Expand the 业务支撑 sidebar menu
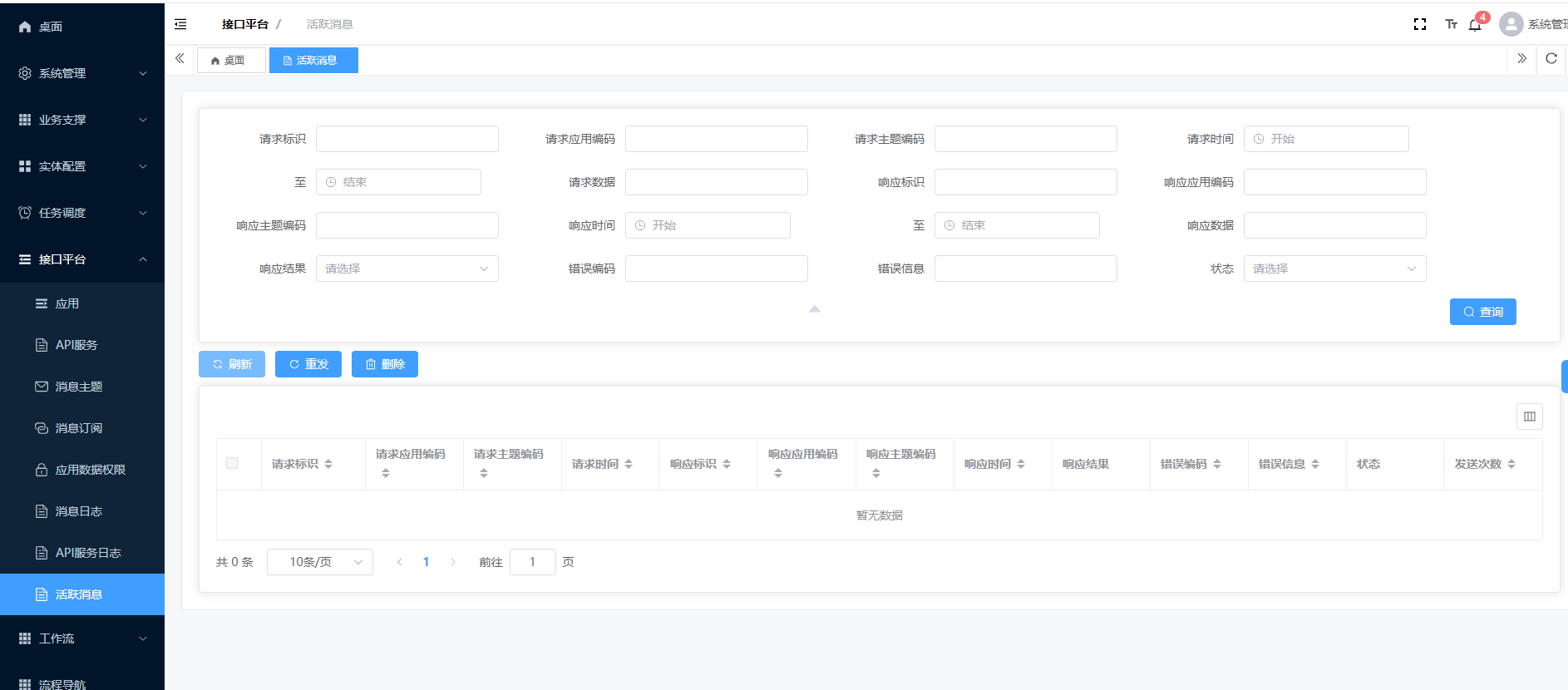The image size is (1568, 690). [x=82, y=120]
